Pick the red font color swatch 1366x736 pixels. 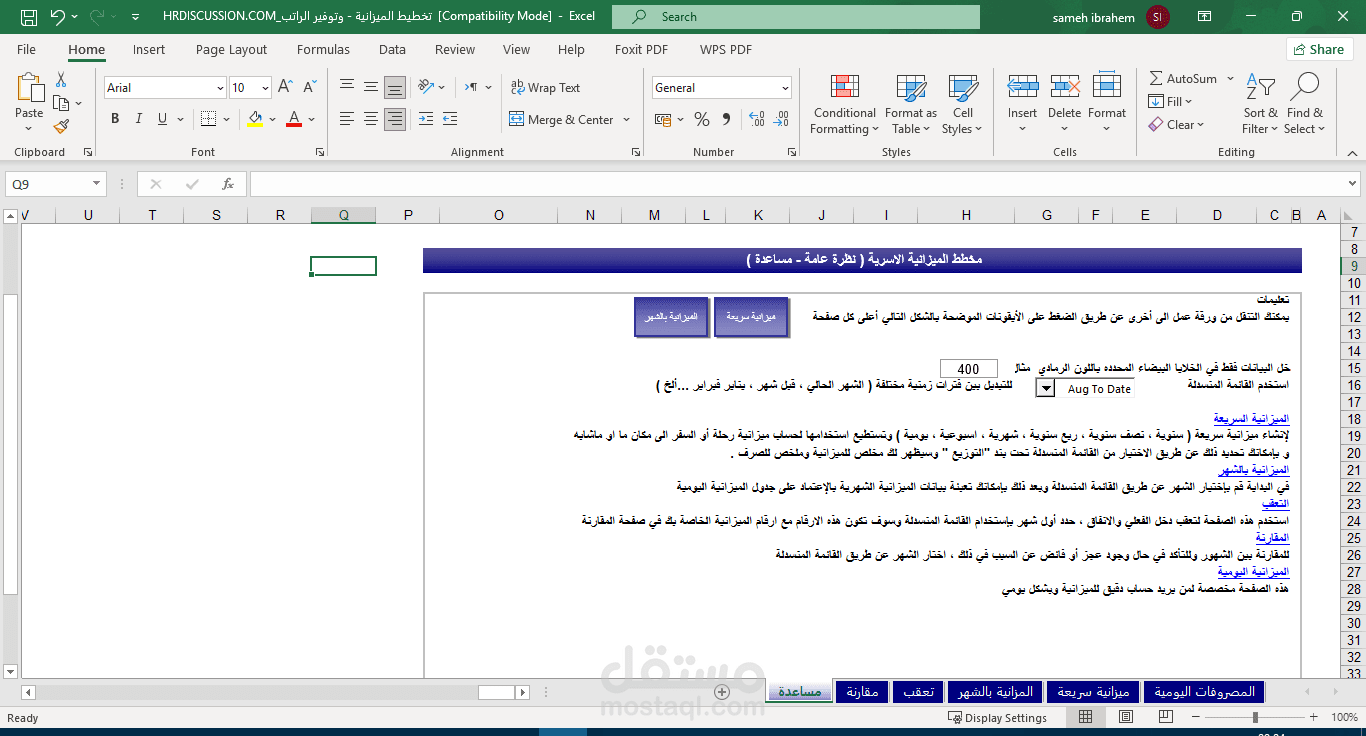293,126
